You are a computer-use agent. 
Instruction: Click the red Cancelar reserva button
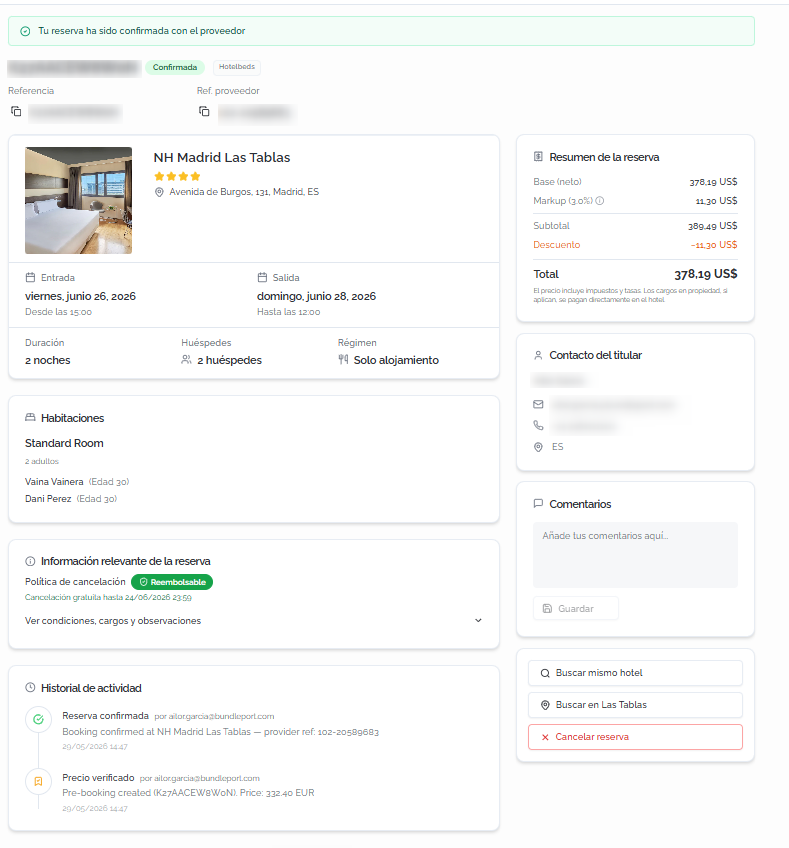pos(635,737)
